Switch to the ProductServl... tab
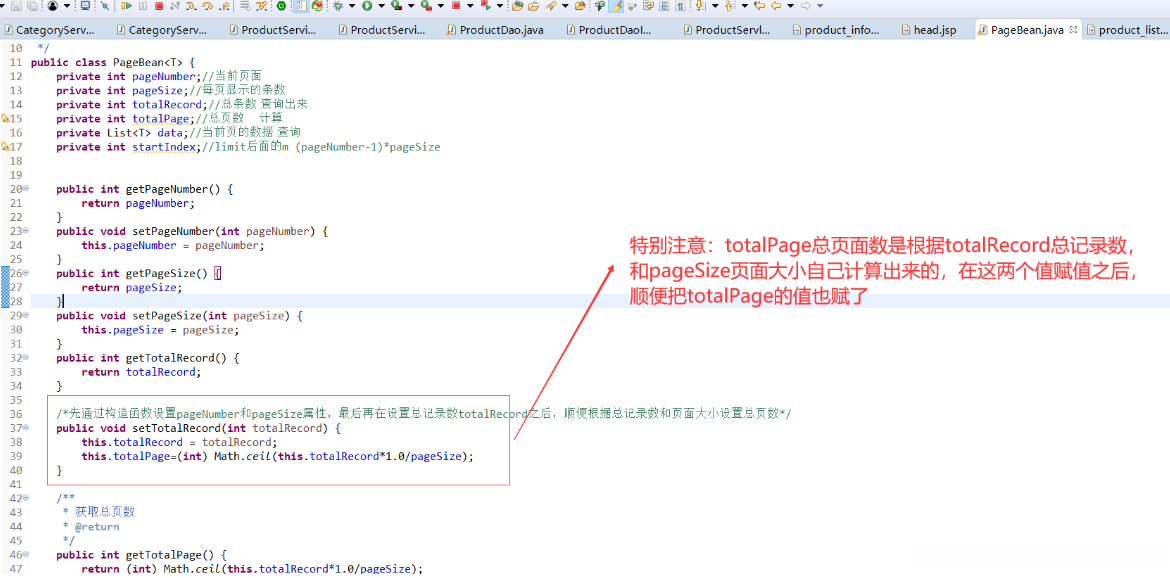 coord(727,31)
